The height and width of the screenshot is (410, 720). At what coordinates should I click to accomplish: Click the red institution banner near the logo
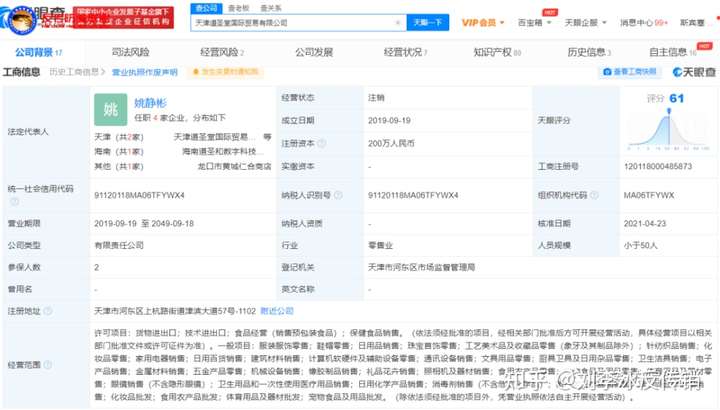(x=124, y=17)
